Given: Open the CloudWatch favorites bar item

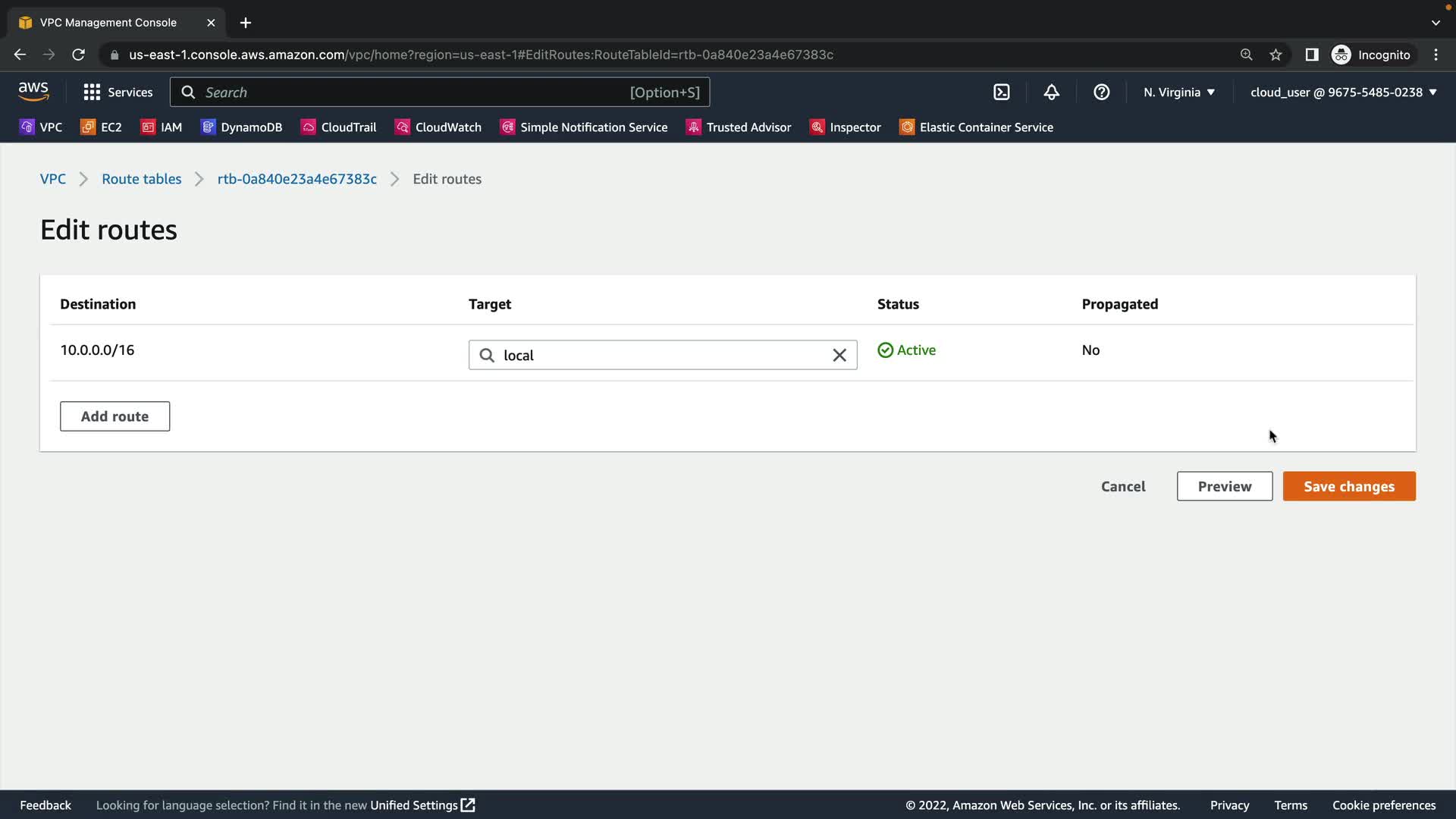Looking at the screenshot, I should click(438, 127).
